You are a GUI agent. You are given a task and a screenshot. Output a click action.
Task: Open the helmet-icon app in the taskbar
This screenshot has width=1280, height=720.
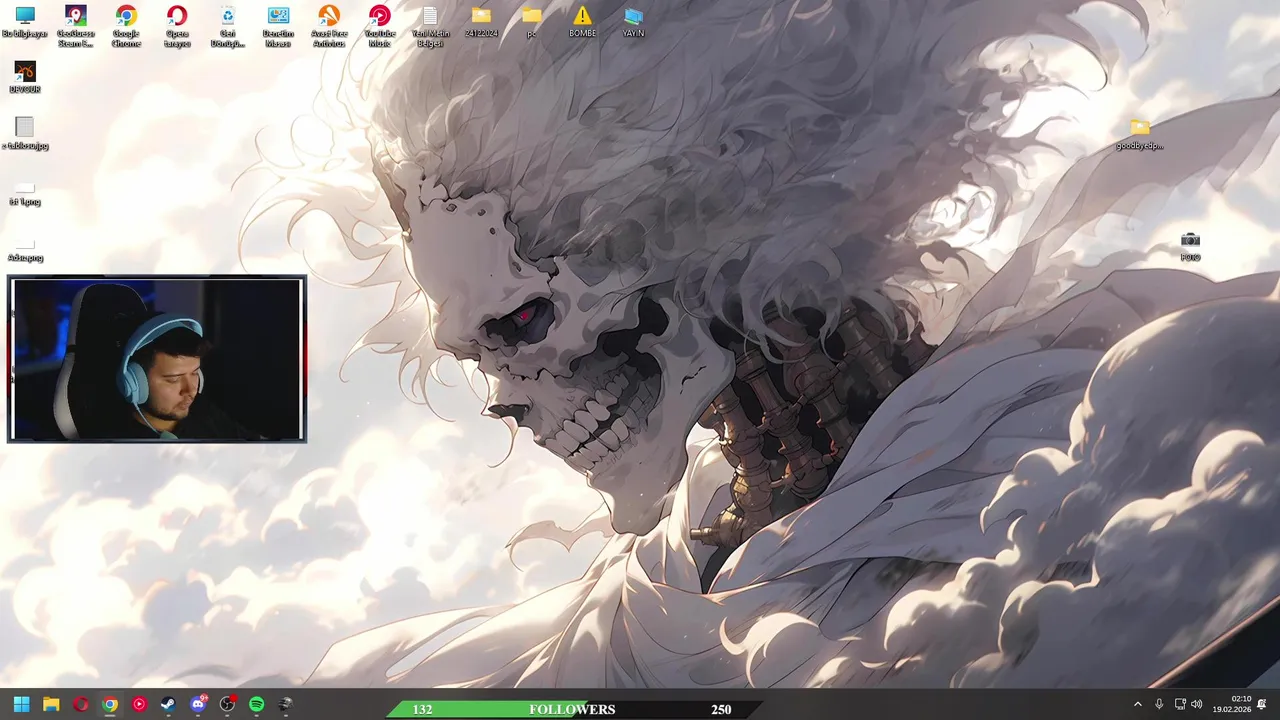285,704
